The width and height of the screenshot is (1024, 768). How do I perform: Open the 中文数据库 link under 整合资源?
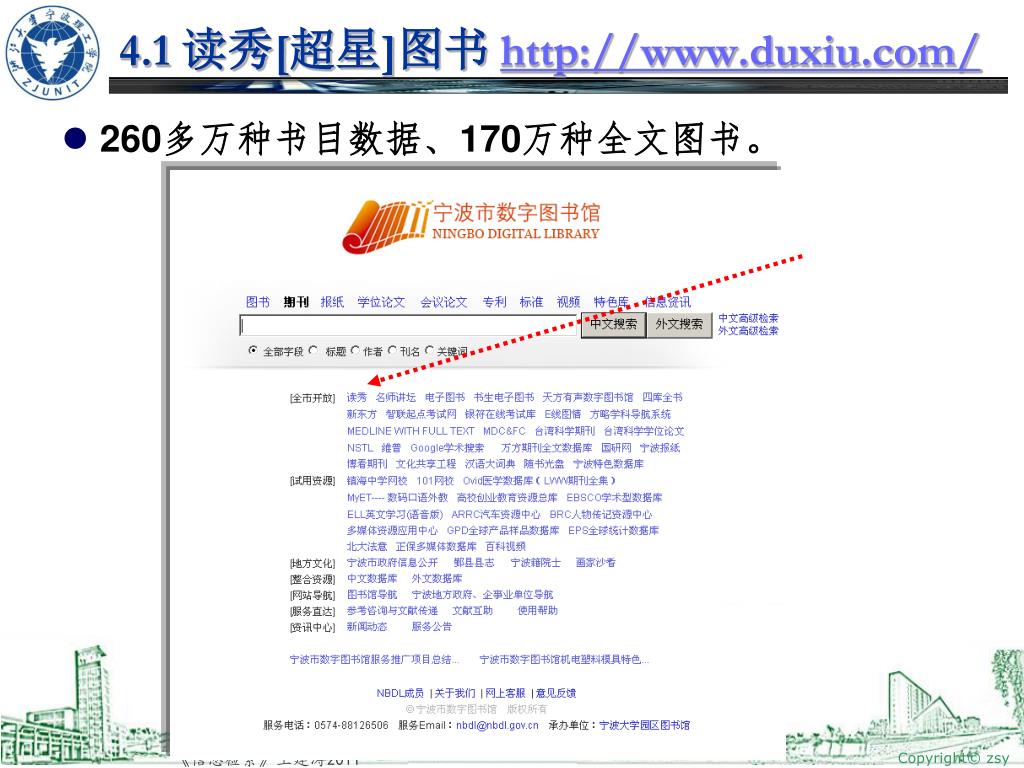click(372, 579)
